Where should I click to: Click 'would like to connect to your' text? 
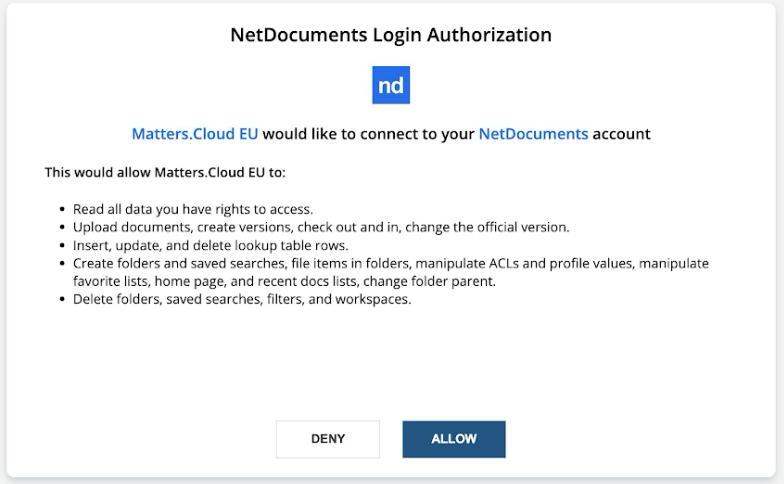(368, 134)
